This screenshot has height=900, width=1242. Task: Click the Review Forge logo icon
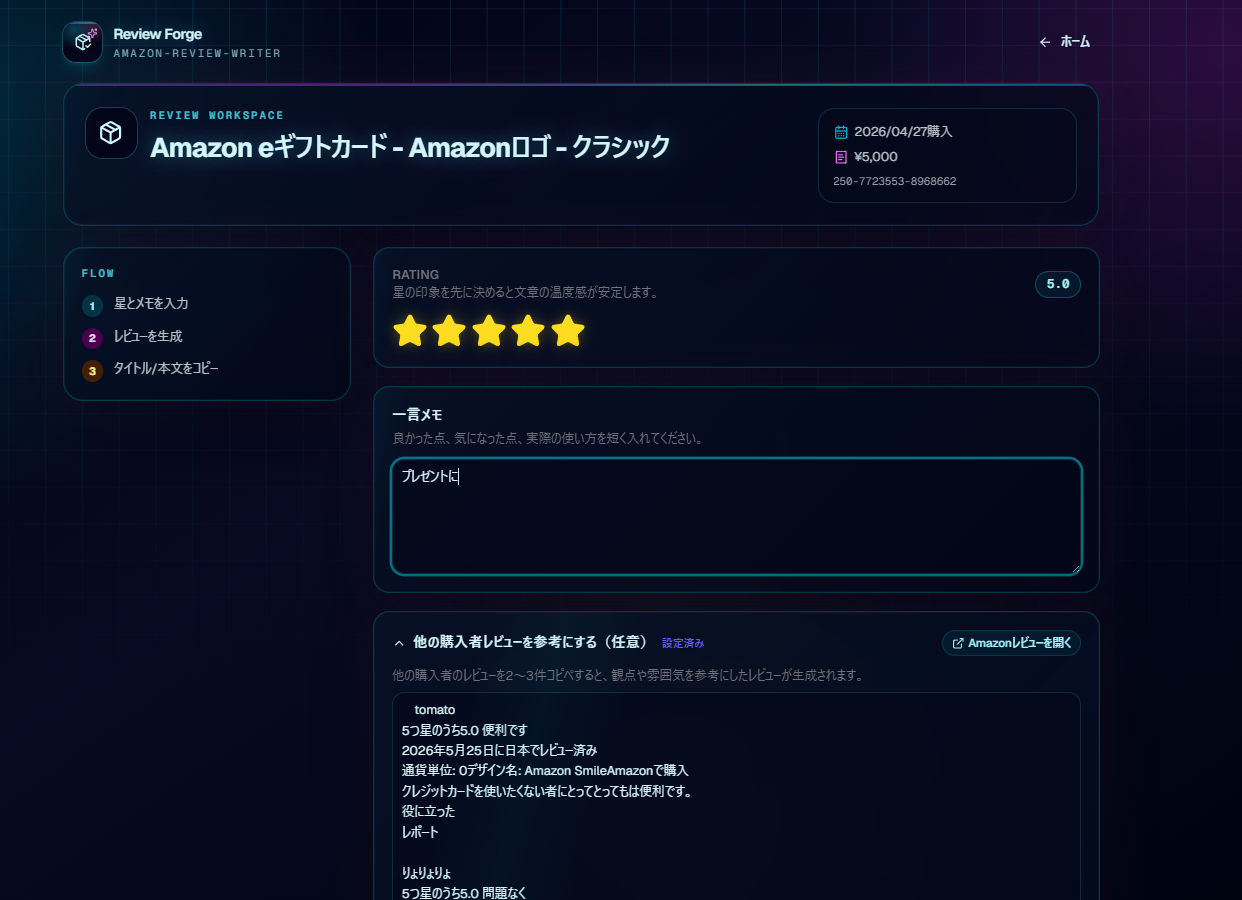(x=82, y=42)
